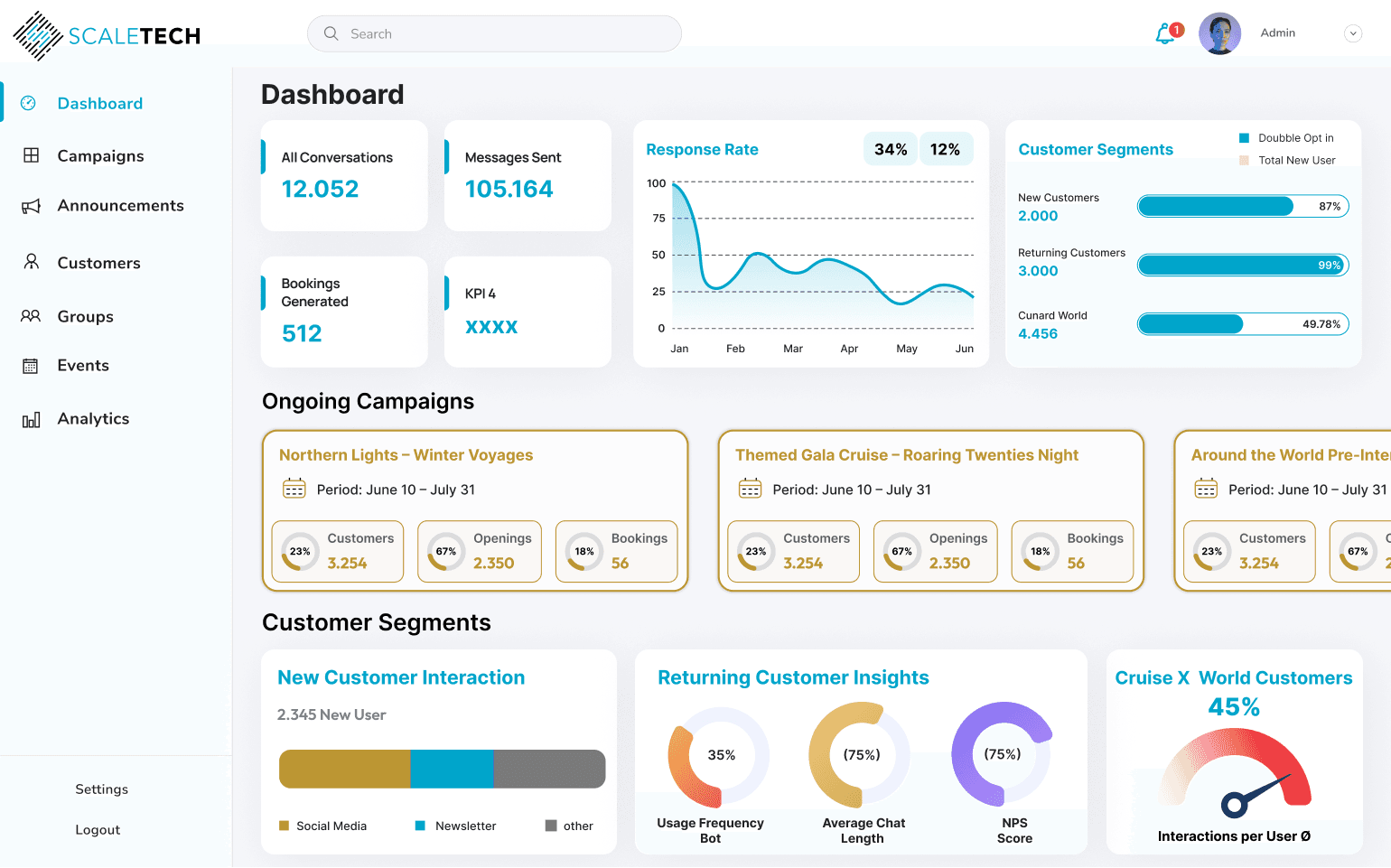The image size is (1391, 868).
Task: Click Interactions per User gauge
Action: tap(1236, 773)
